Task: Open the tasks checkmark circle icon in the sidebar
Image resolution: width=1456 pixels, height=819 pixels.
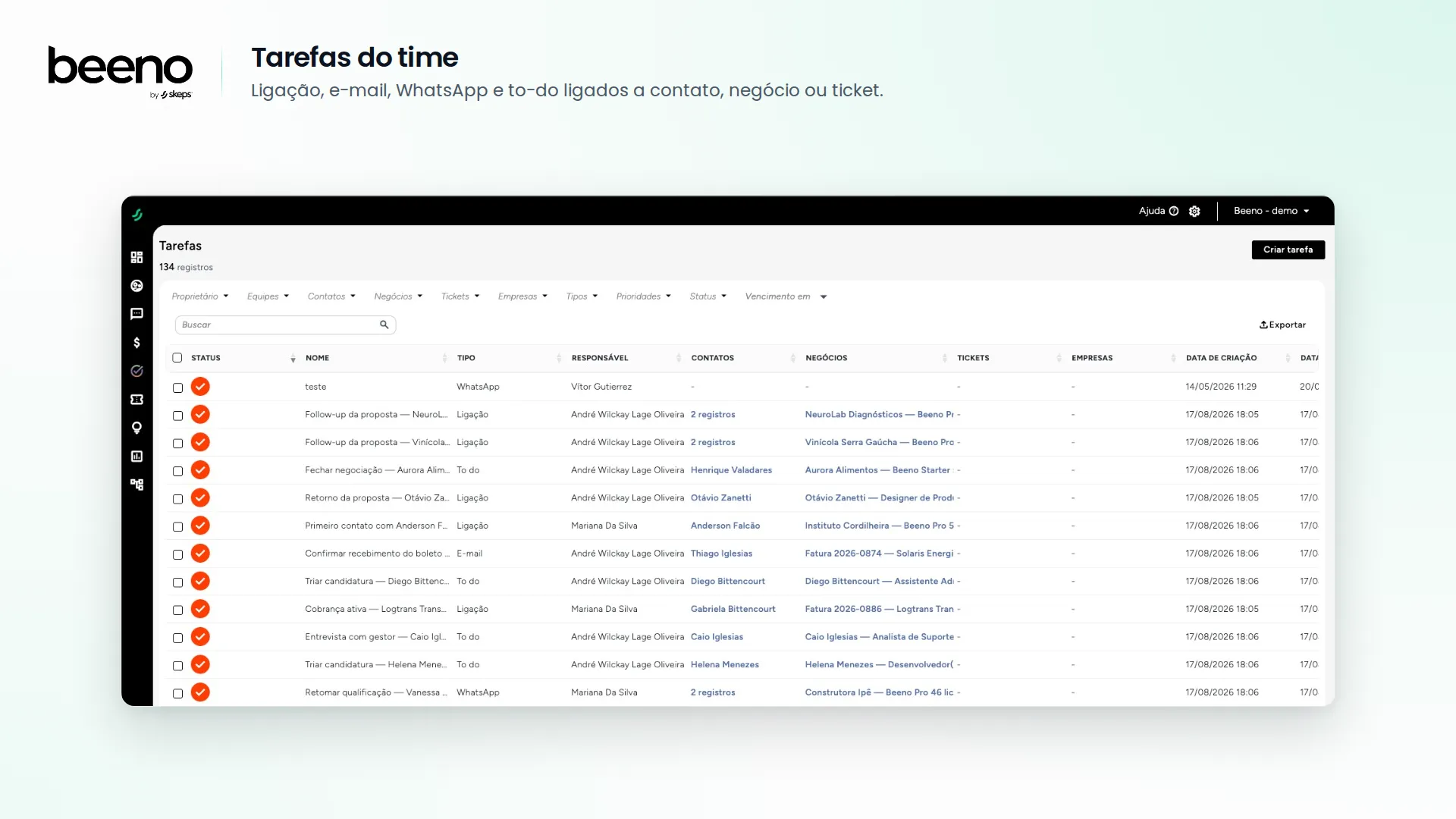Action: [x=136, y=371]
